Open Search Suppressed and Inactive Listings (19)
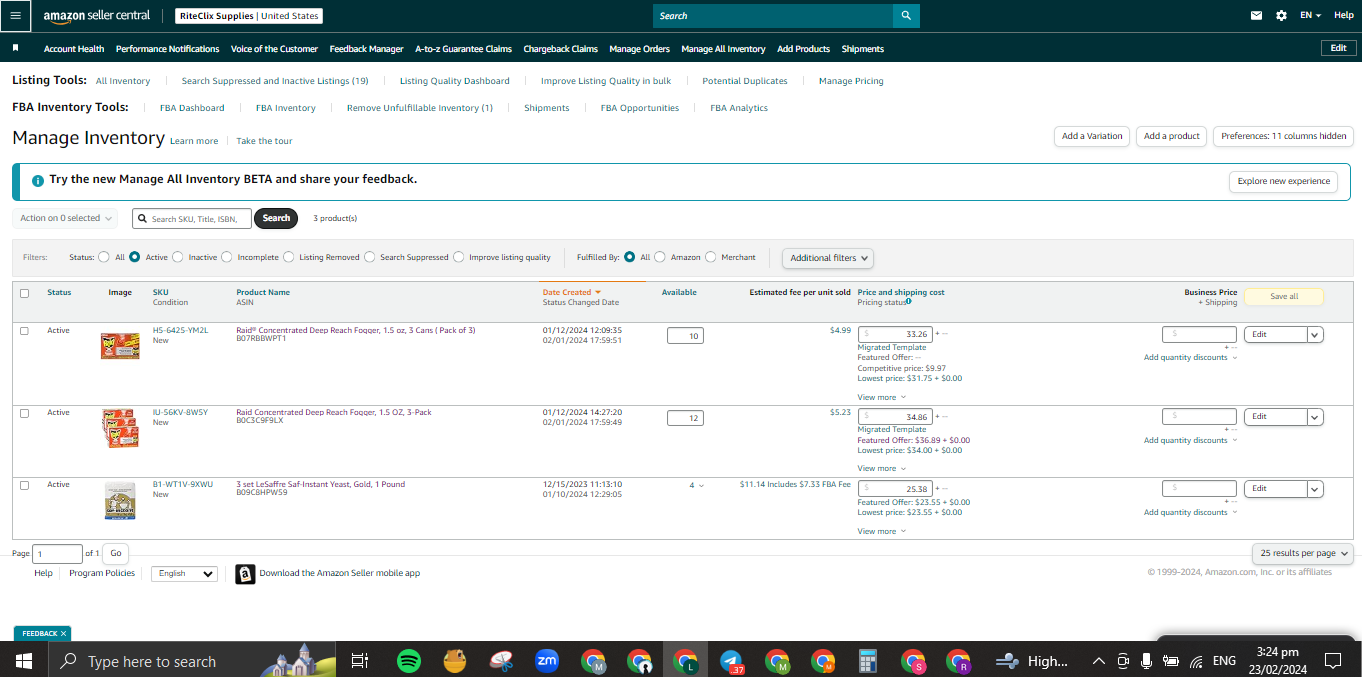Image resolution: width=1362 pixels, height=677 pixels. (275, 81)
